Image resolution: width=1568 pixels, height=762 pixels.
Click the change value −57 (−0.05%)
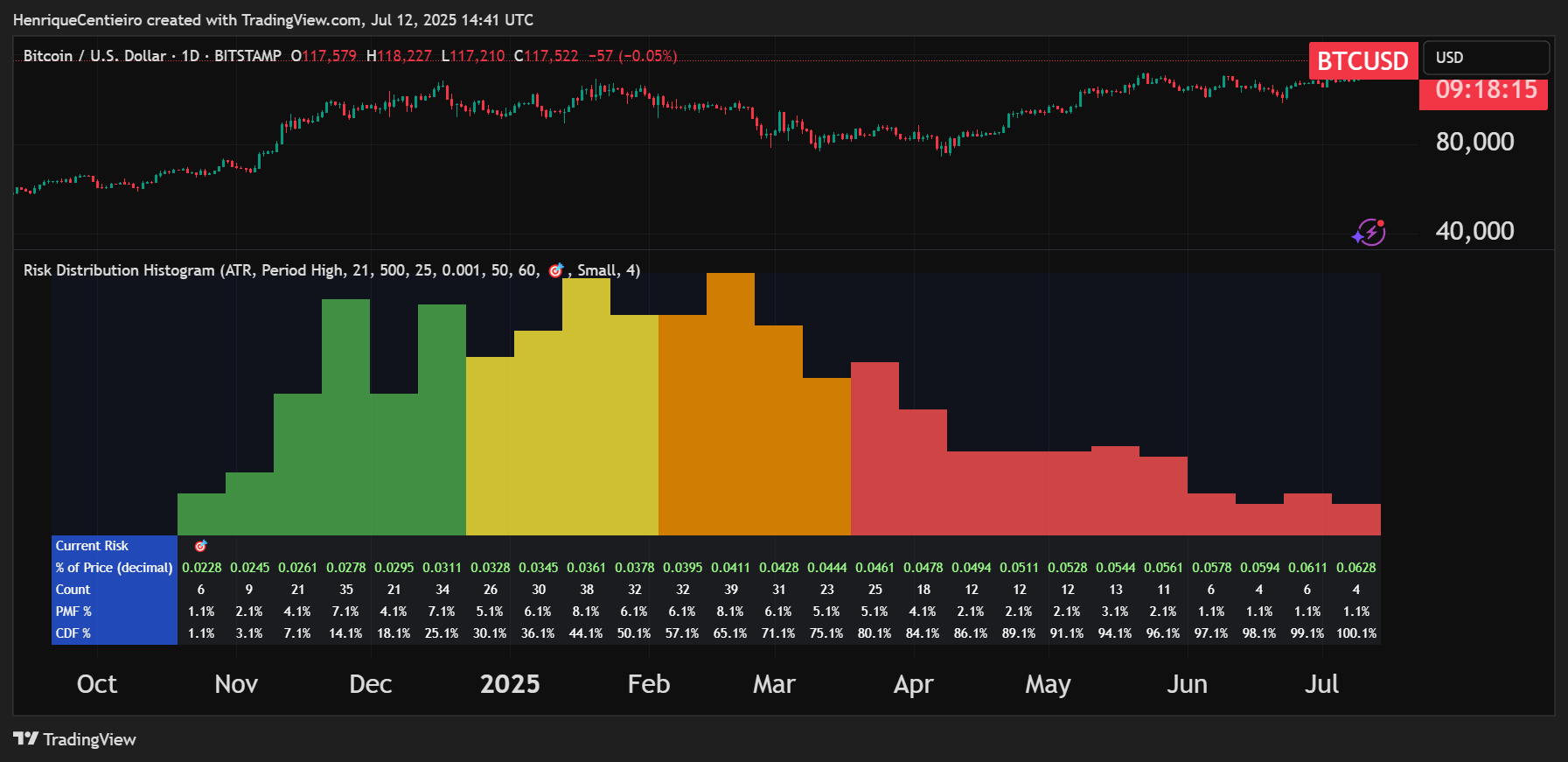pyautogui.click(x=632, y=56)
